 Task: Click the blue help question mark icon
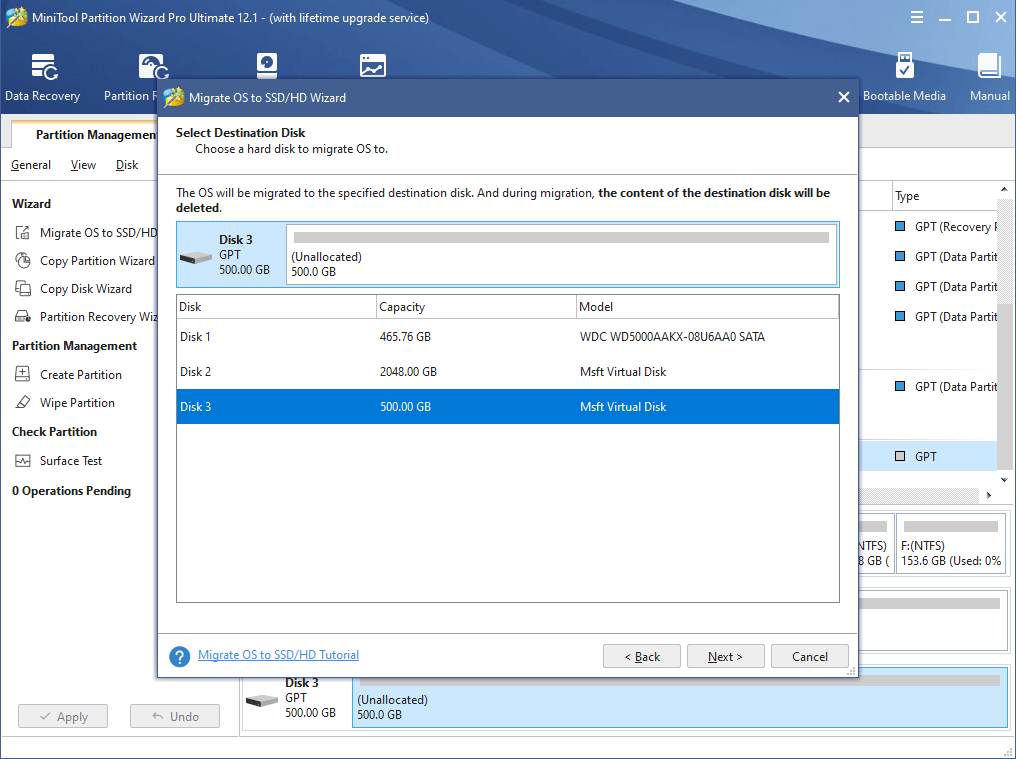pos(179,656)
